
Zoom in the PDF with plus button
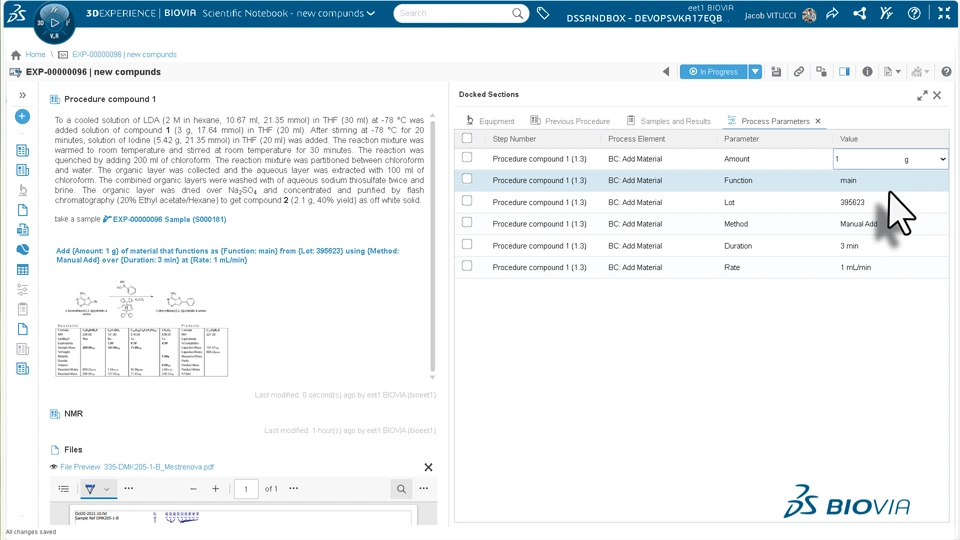[x=216, y=489]
